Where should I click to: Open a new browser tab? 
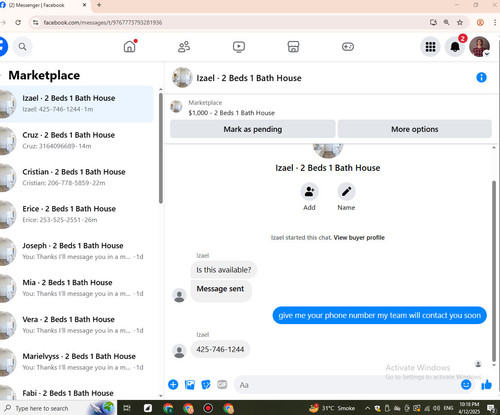tap(99, 5)
